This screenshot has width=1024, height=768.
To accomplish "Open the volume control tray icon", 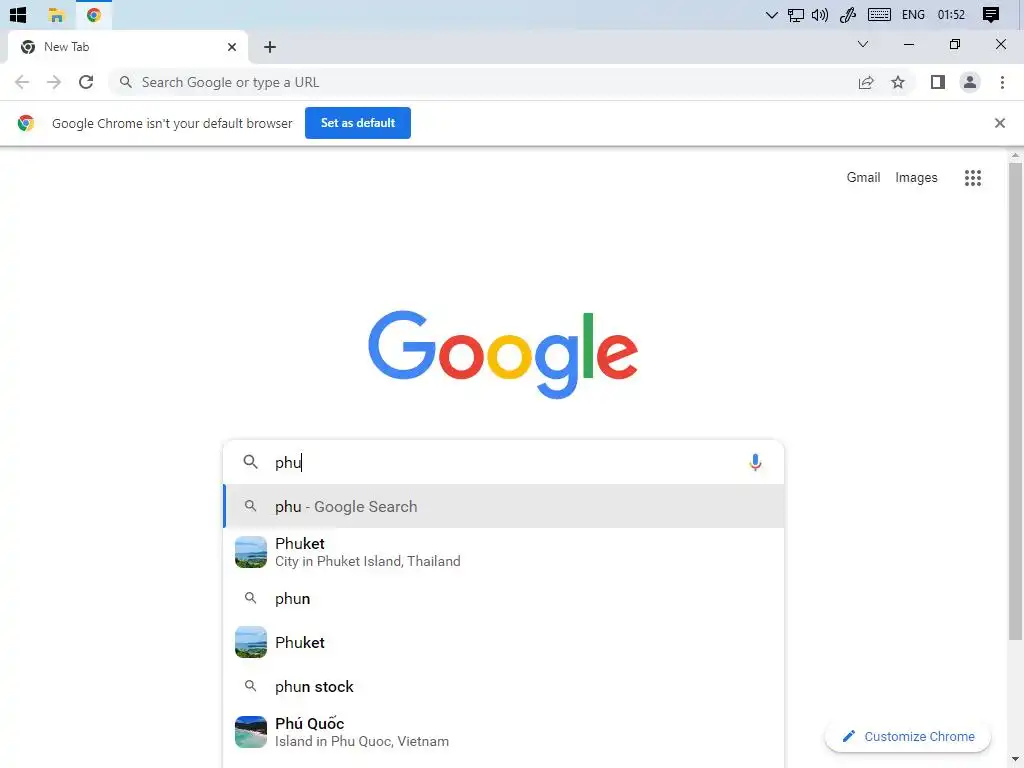I will [820, 15].
